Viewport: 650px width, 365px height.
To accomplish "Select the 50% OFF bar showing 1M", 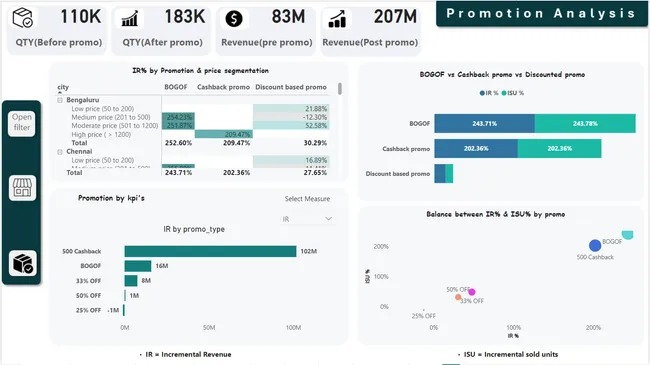I will tap(125, 295).
